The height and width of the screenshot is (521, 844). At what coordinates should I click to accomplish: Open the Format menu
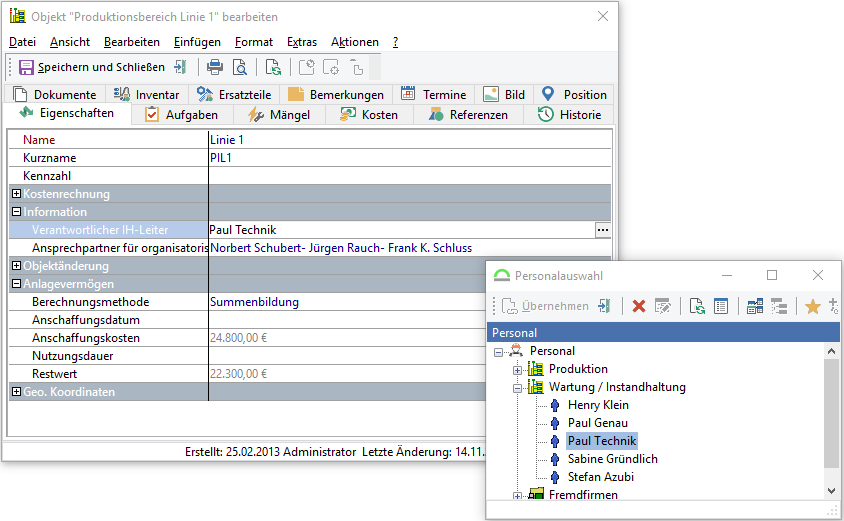[x=254, y=42]
